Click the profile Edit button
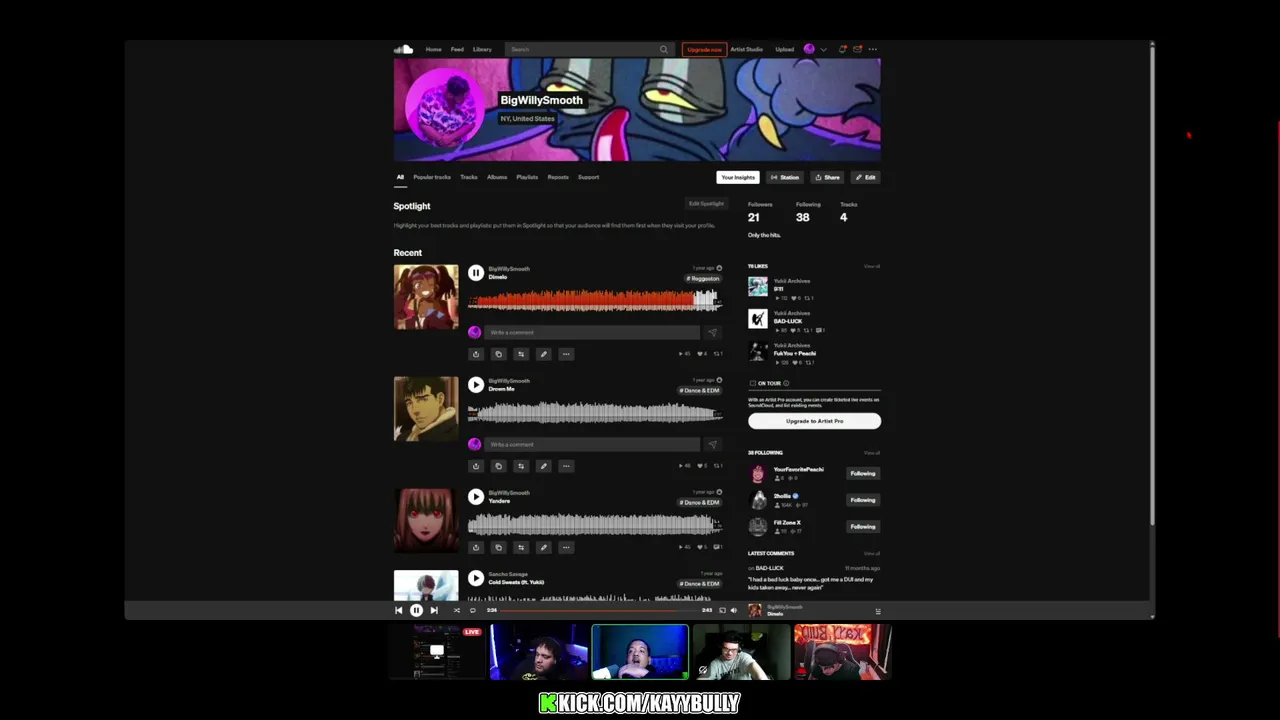Viewport: 1280px width, 720px height. point(866,177)
